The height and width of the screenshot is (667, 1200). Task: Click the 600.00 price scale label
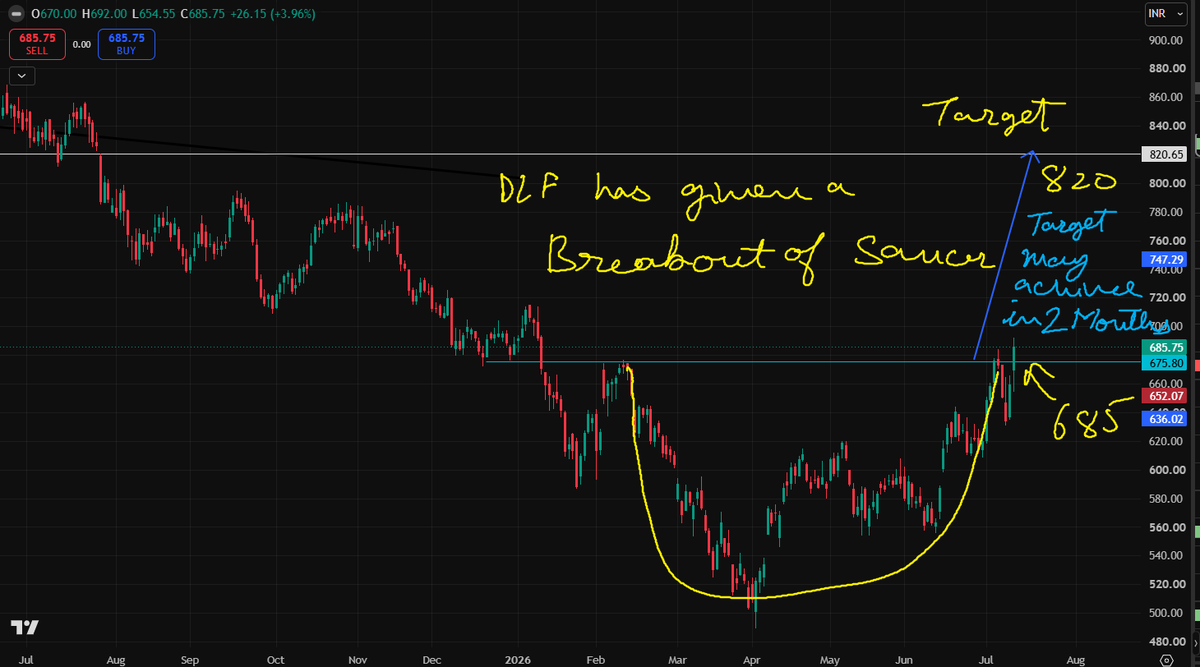click(x=1165, y=470)
